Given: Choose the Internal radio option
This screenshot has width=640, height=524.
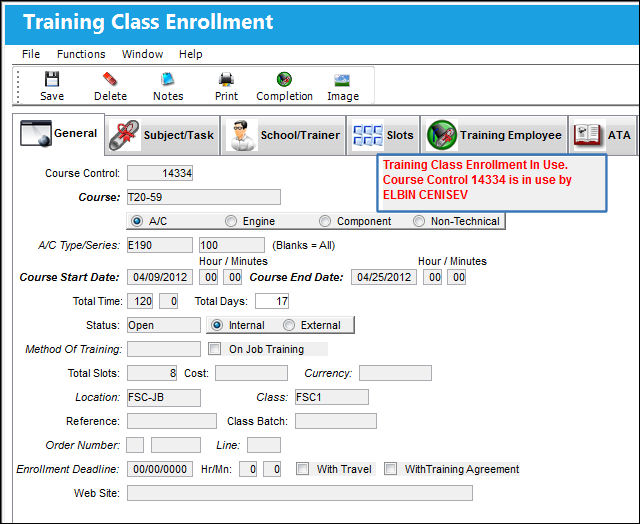Looking at the screenshot, I should (217, 325).
